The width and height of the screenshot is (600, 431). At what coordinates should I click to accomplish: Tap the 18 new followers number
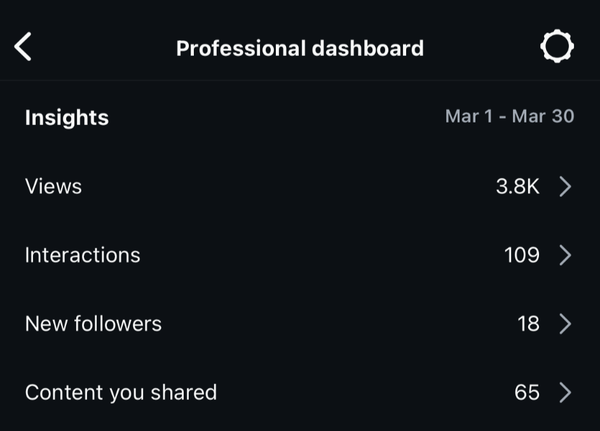point(528,324)
